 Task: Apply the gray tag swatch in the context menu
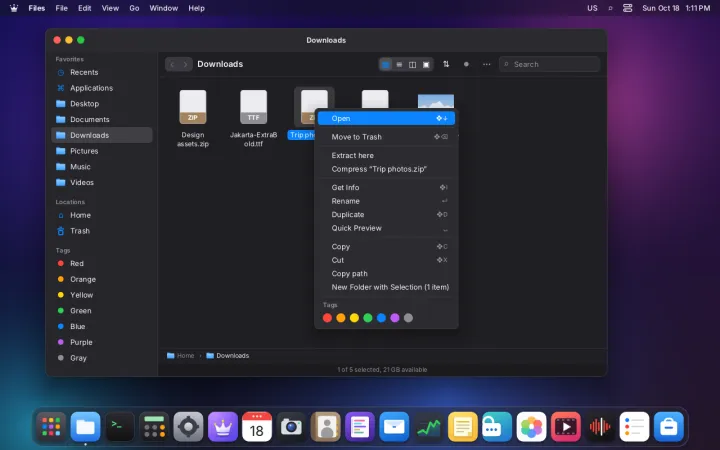408,318
